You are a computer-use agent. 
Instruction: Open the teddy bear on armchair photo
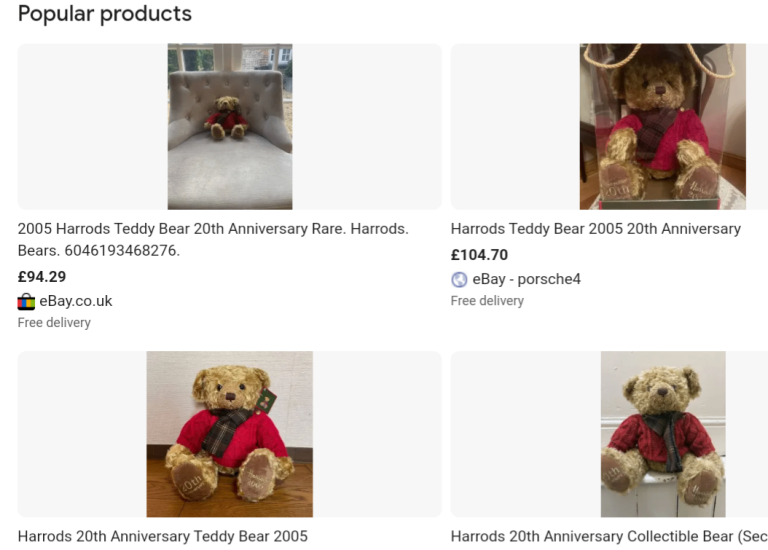point(230,126)
